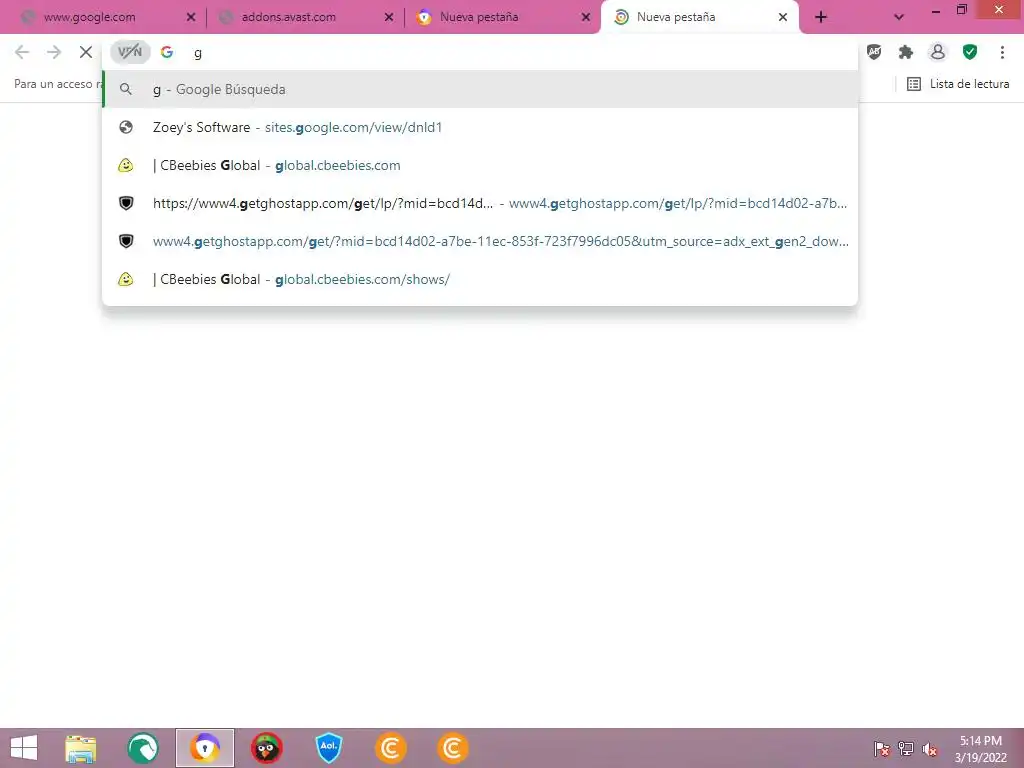1024x768 pixels.
Task: Go back using the back arrow
Action: (22, 52)
